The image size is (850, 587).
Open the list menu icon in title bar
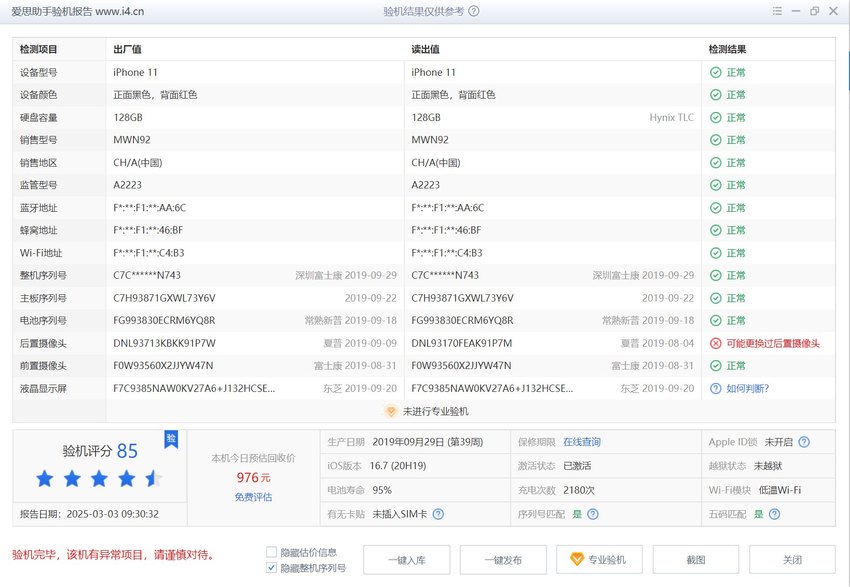(x=777, y=11)
